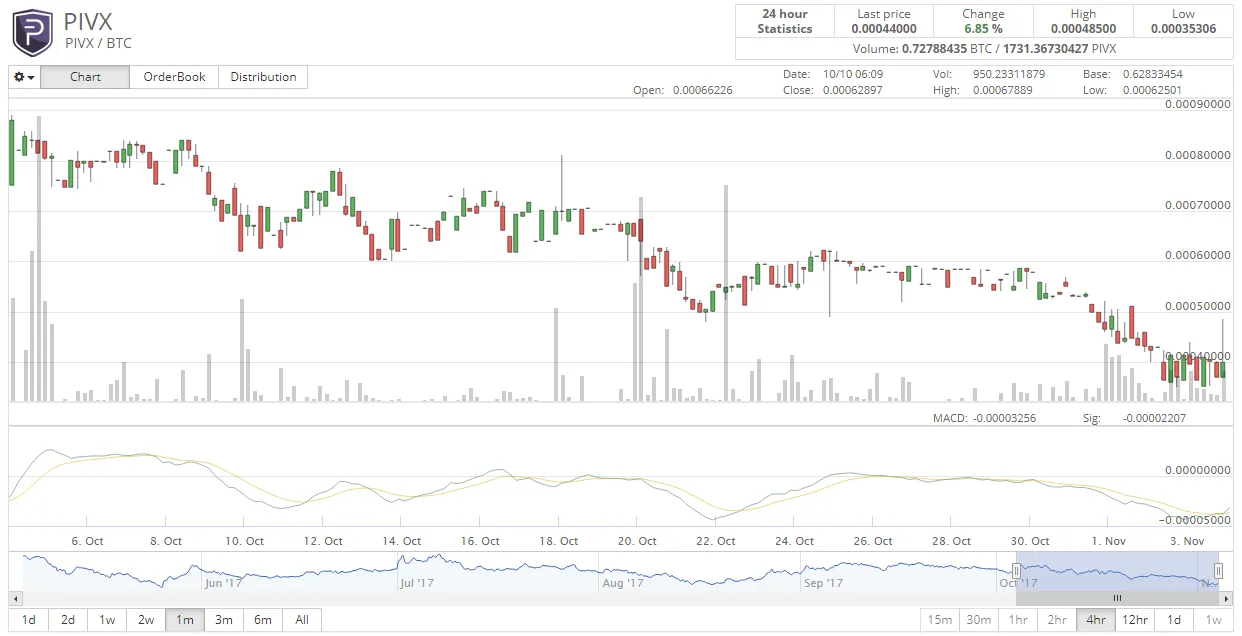The width and height of the screenshot is (1242, 636).
Task: Click the Close 0.00062897 readout
Action: (x=833, y=90)
